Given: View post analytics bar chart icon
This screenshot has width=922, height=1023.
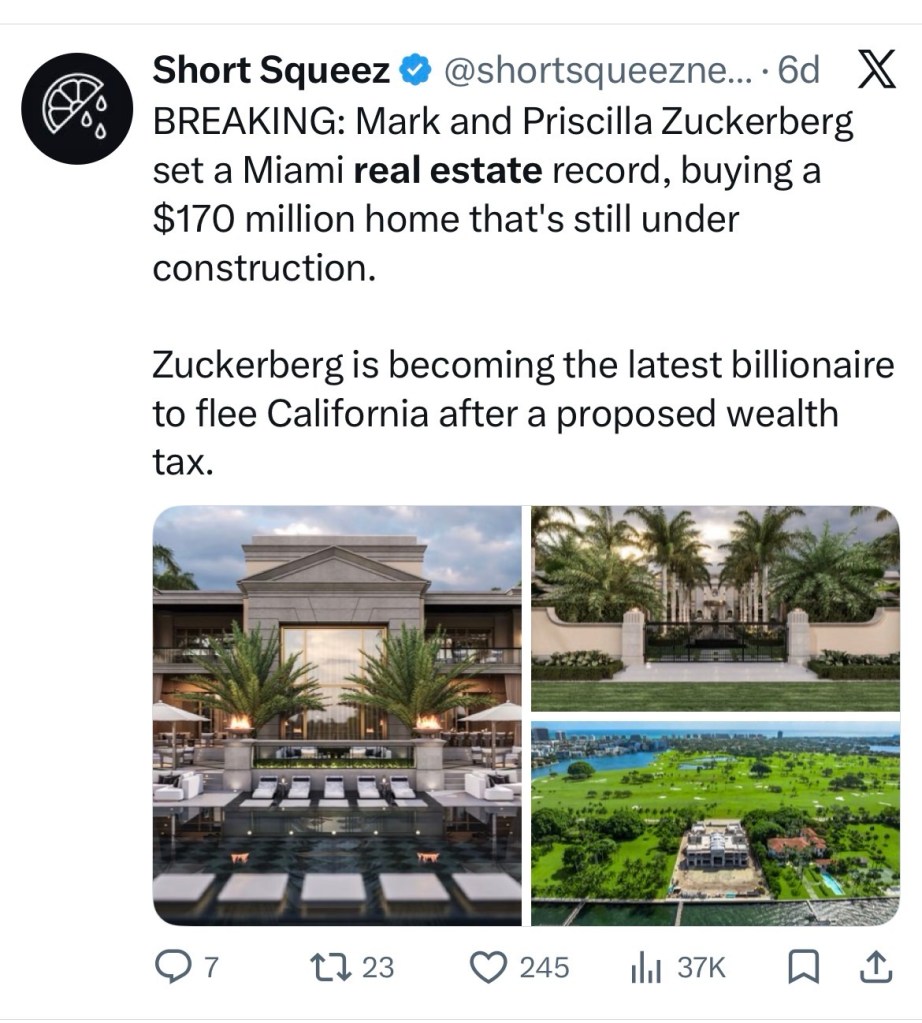Looking at the screenshot, I should click(647, 967).
